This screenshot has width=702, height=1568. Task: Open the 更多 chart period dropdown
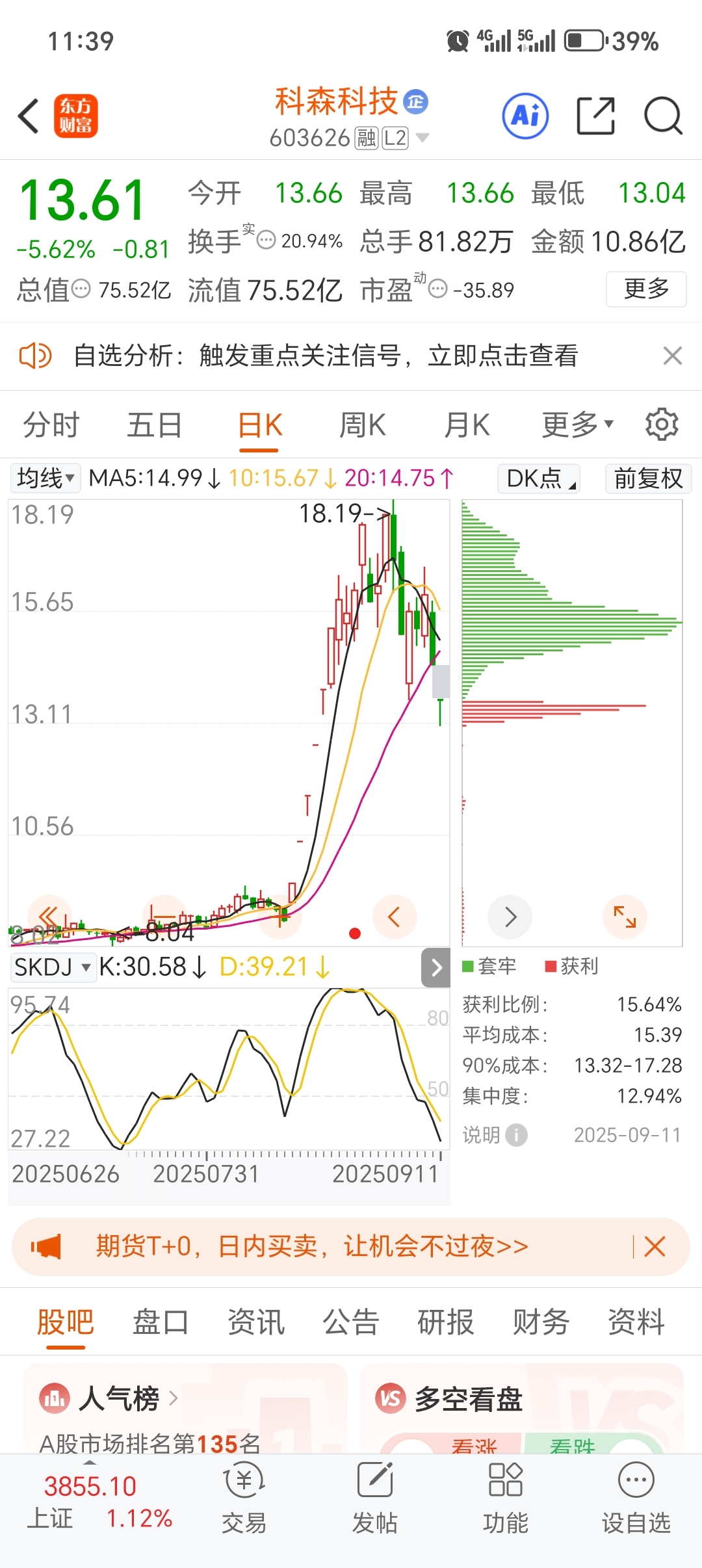pyautogui.click(x=578, y=425)
